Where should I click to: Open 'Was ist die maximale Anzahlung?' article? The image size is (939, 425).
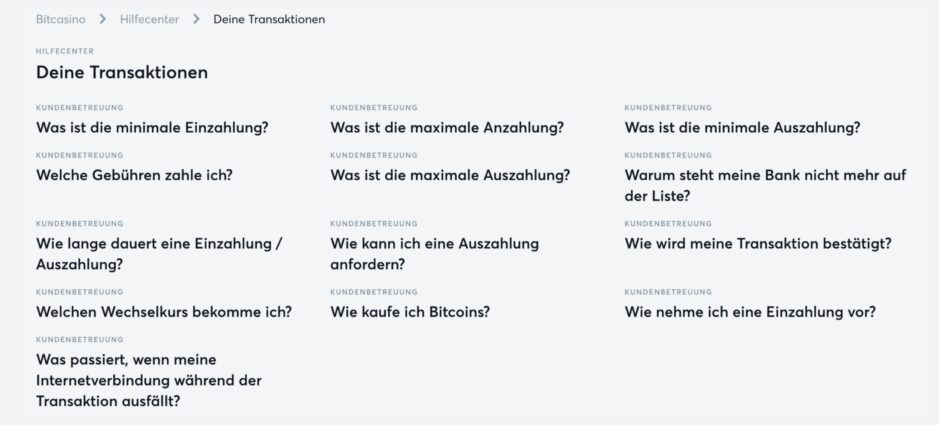(447, 128)
